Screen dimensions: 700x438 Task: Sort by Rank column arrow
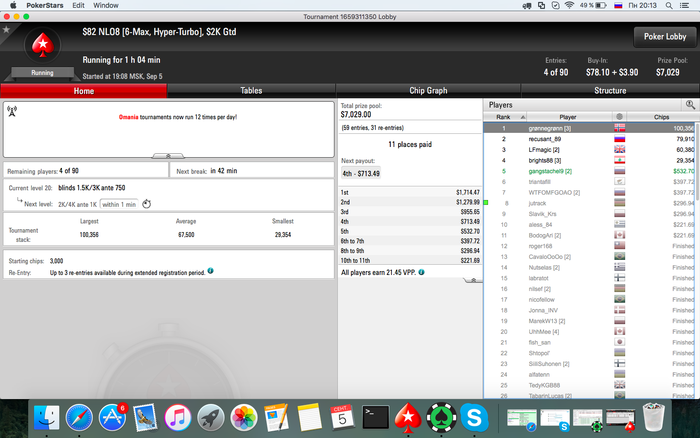click(523, 117)
